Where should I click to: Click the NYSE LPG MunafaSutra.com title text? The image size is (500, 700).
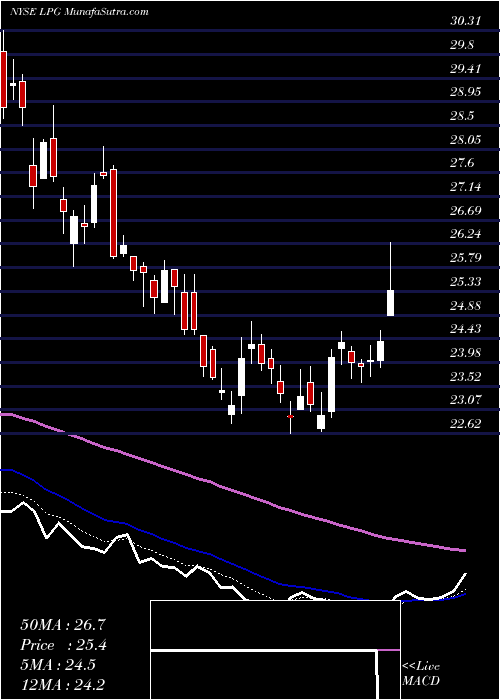(x=79, y=12)
